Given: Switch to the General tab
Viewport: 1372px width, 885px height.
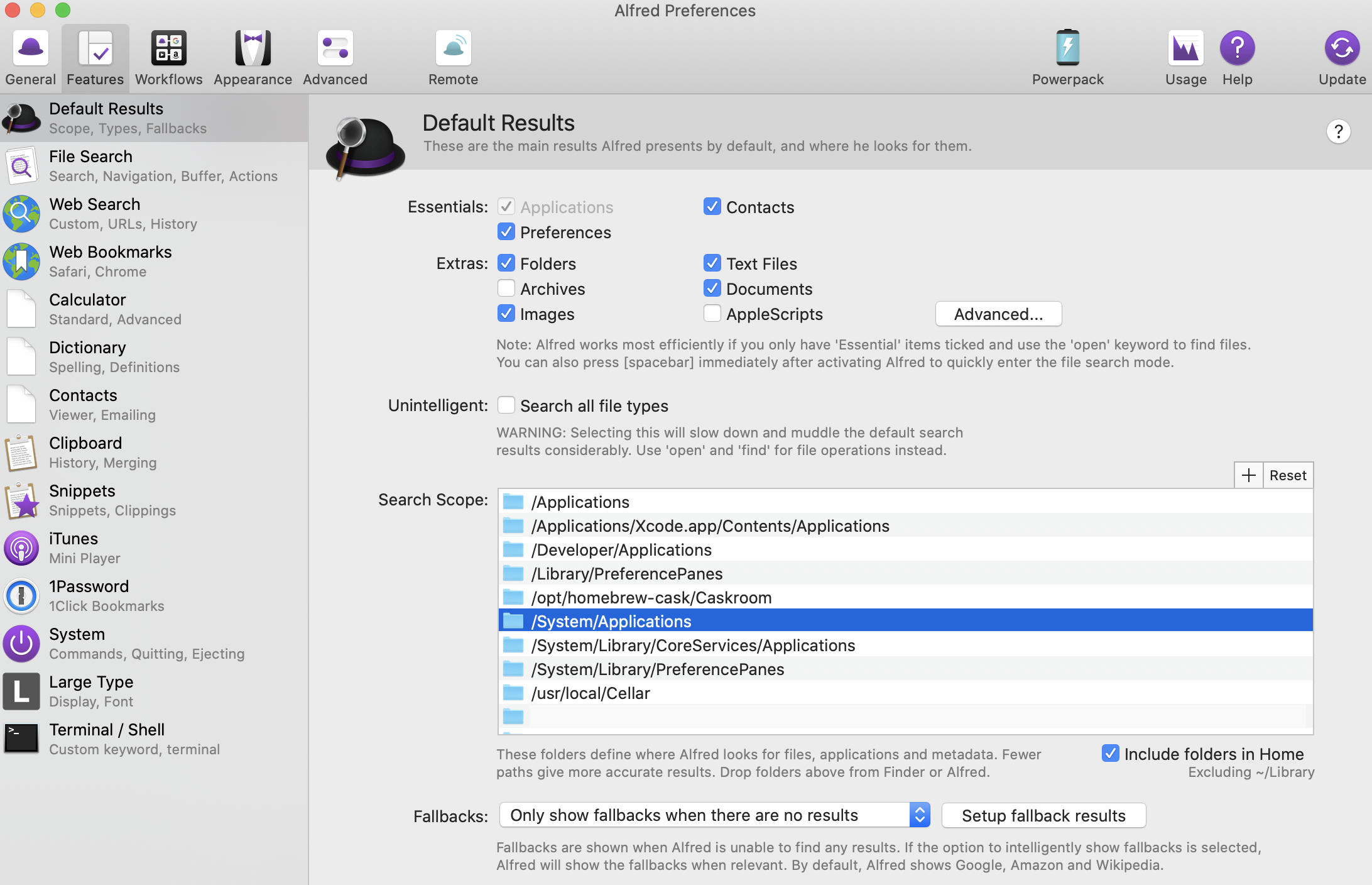Looking at the screenshot, I should tap(30, 58).
